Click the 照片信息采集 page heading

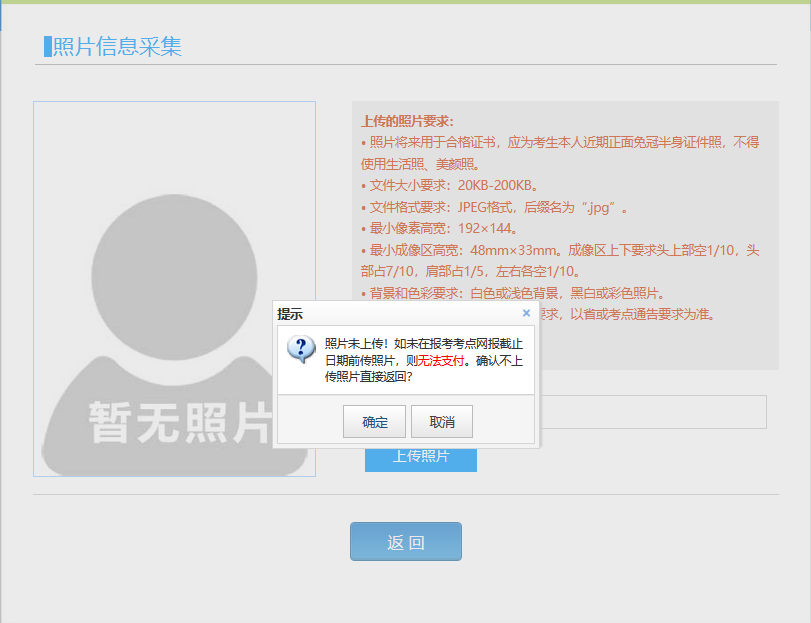117,47
